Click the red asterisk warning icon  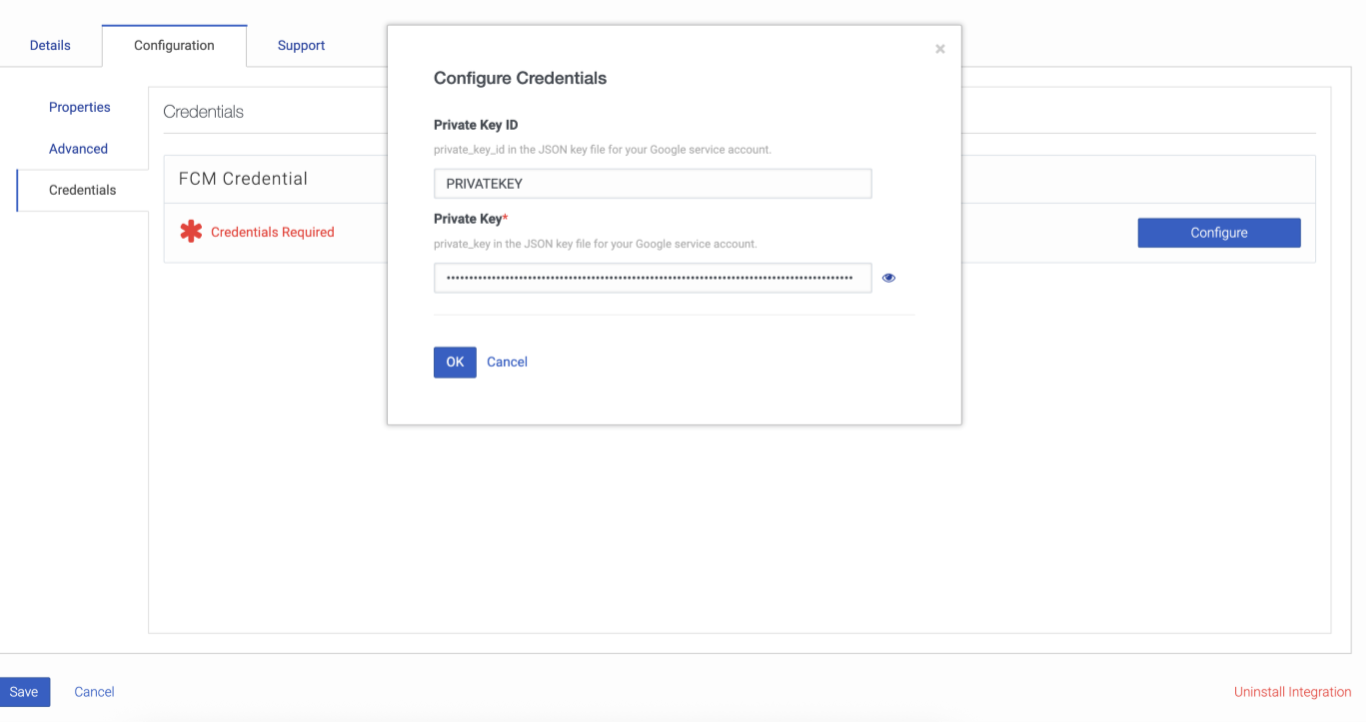tap(191, 232)
